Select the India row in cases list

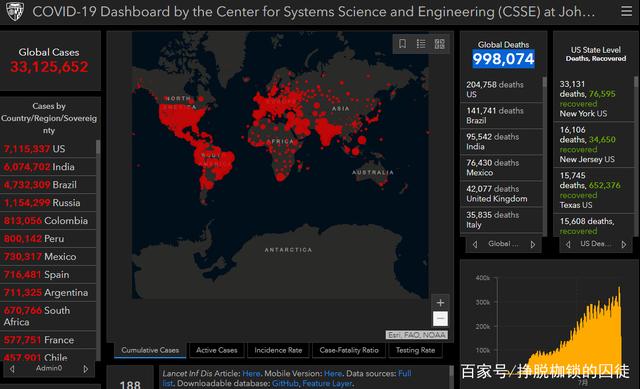pyautogui.click(x=48, y=167)
